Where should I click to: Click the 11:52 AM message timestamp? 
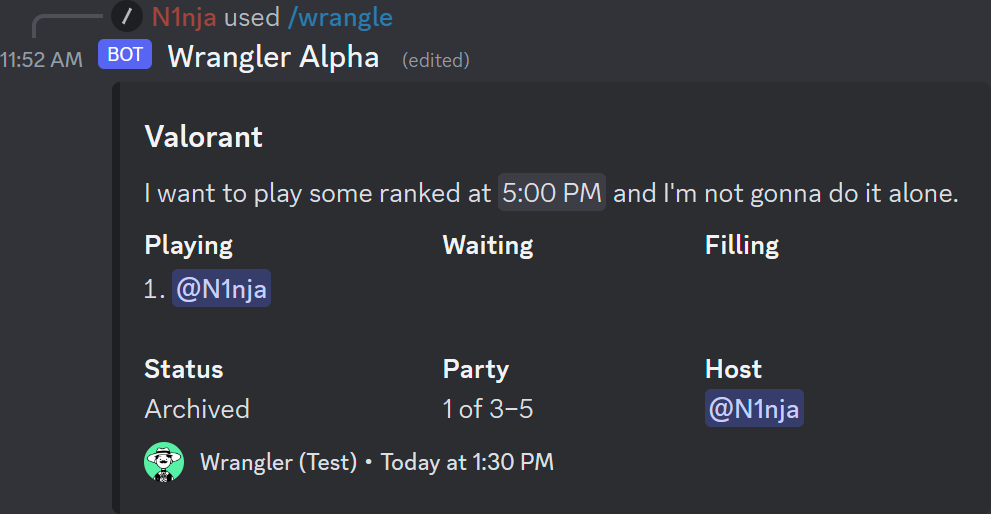[x=42, y=60]
